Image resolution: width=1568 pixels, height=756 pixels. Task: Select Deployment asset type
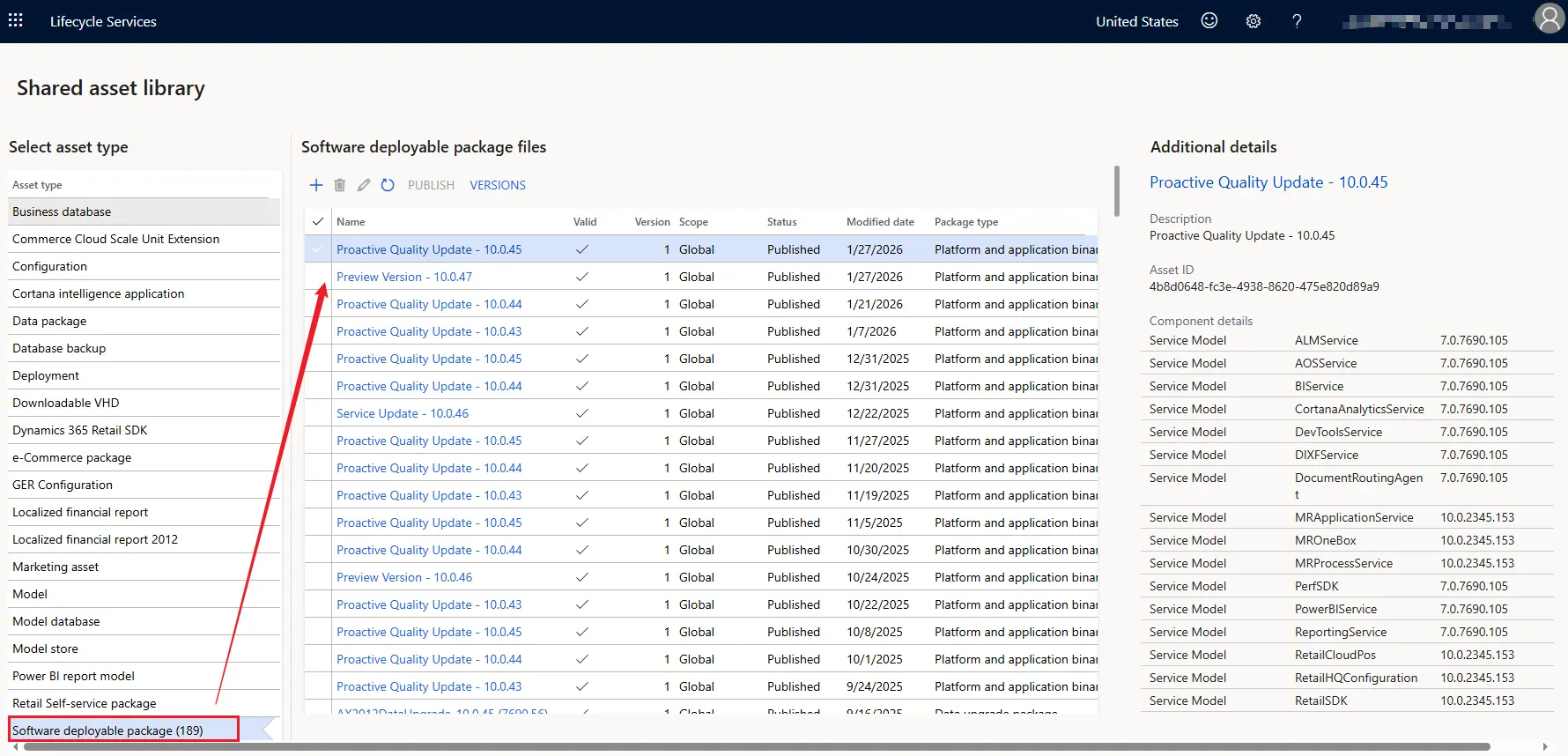coord(144,375)
